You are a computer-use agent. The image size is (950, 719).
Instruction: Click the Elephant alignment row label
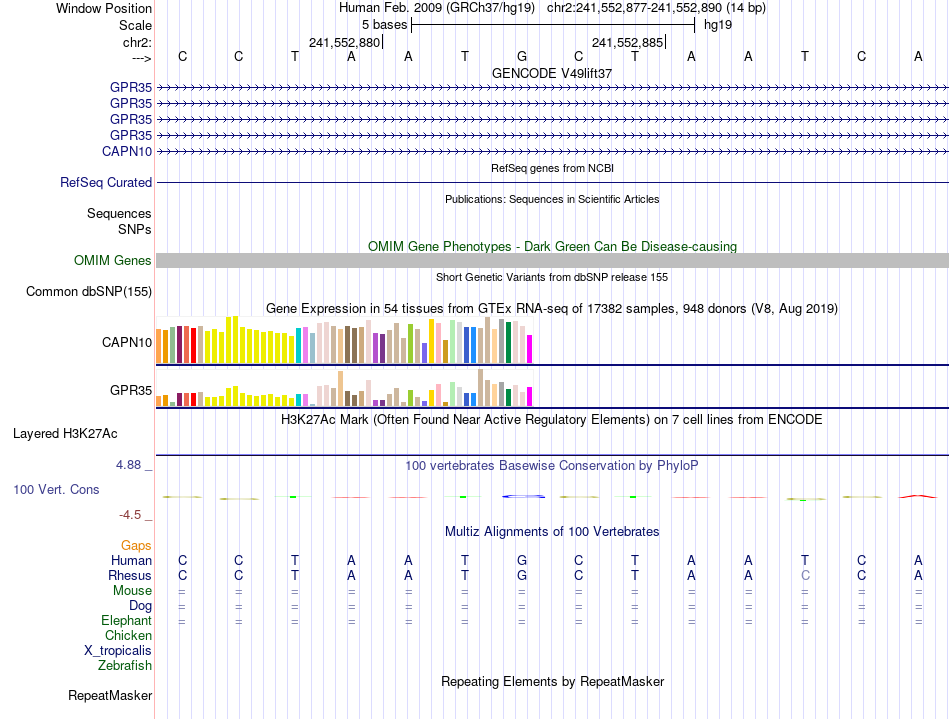pyautogui.click(x=126, y=621)
